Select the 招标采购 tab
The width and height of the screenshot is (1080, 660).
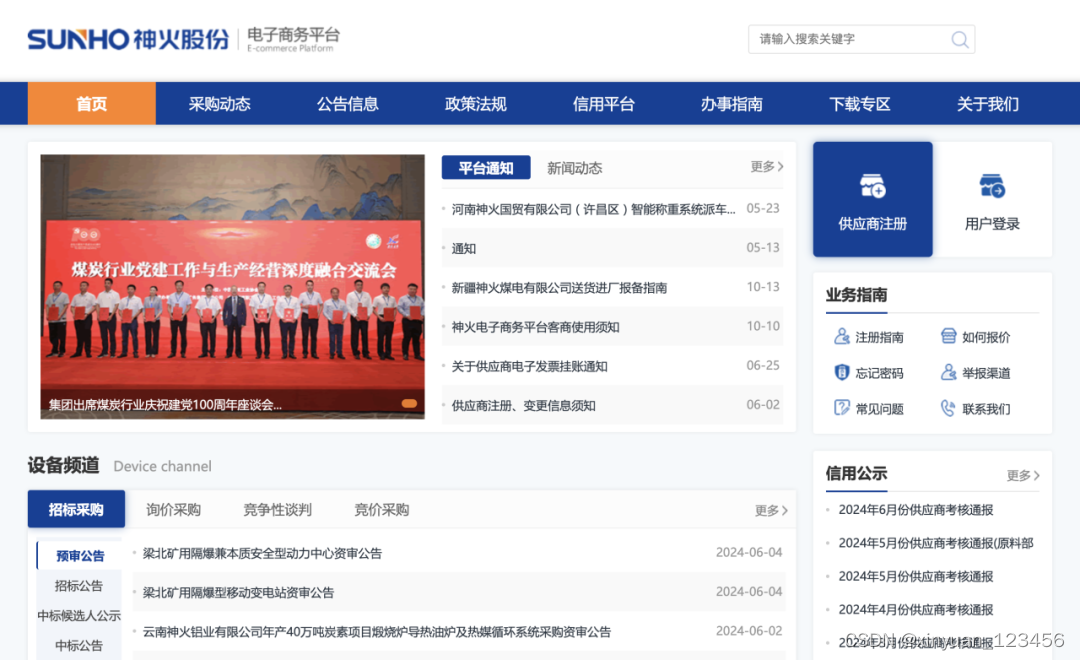76,509
